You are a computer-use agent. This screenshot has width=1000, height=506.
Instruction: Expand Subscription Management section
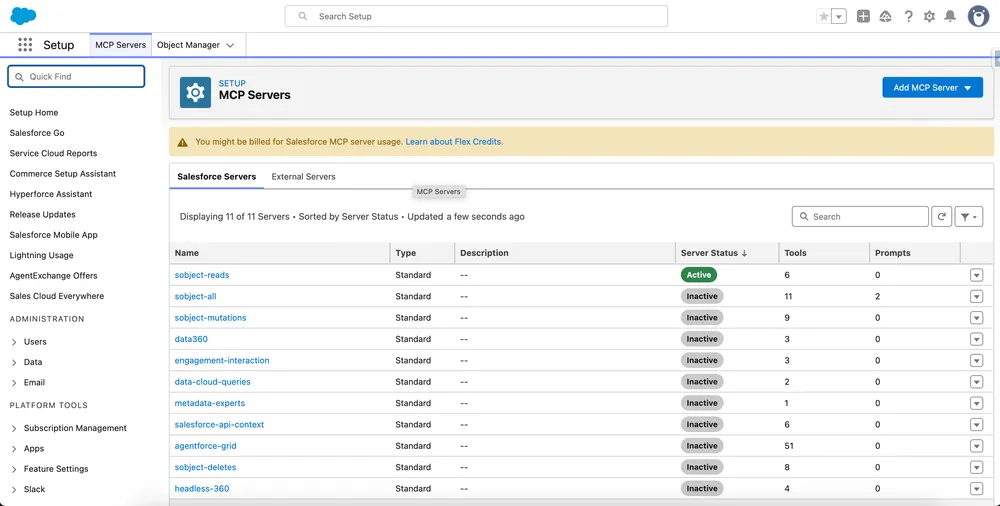point(14,429)
